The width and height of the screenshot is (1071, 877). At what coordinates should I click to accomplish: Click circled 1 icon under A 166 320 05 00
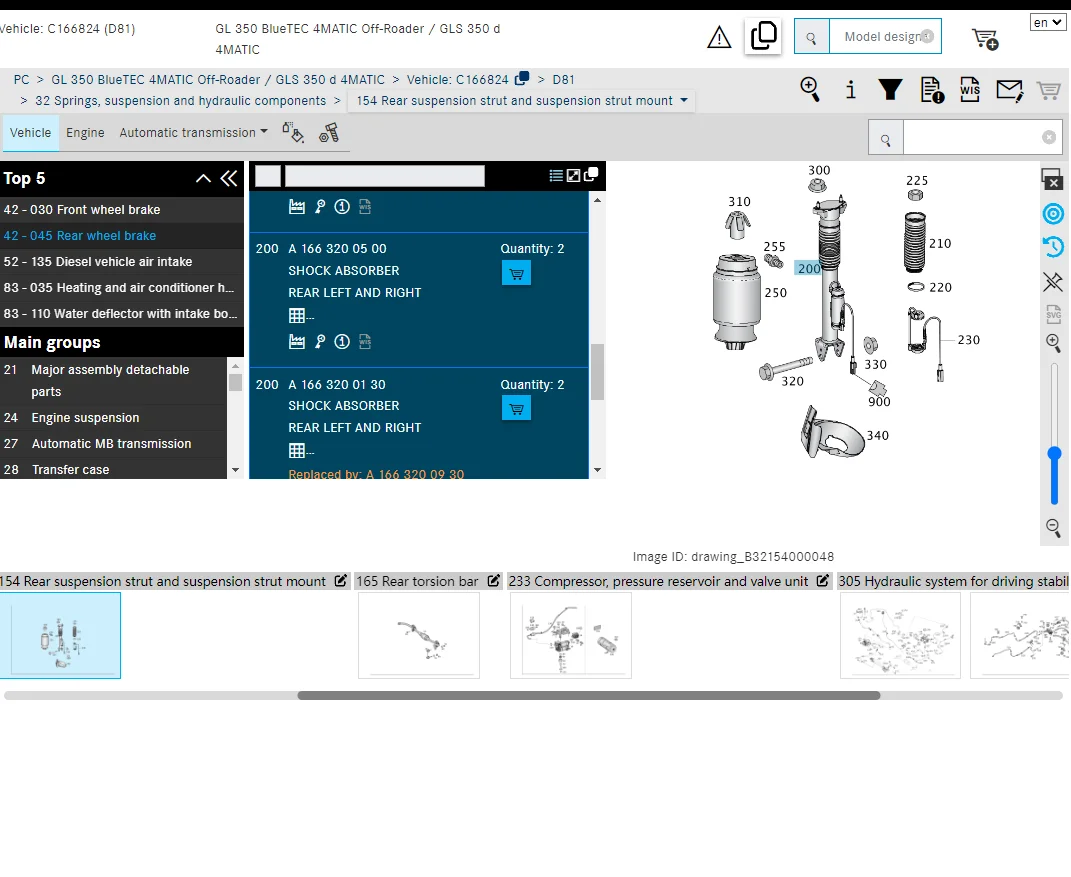click(342, 342)
